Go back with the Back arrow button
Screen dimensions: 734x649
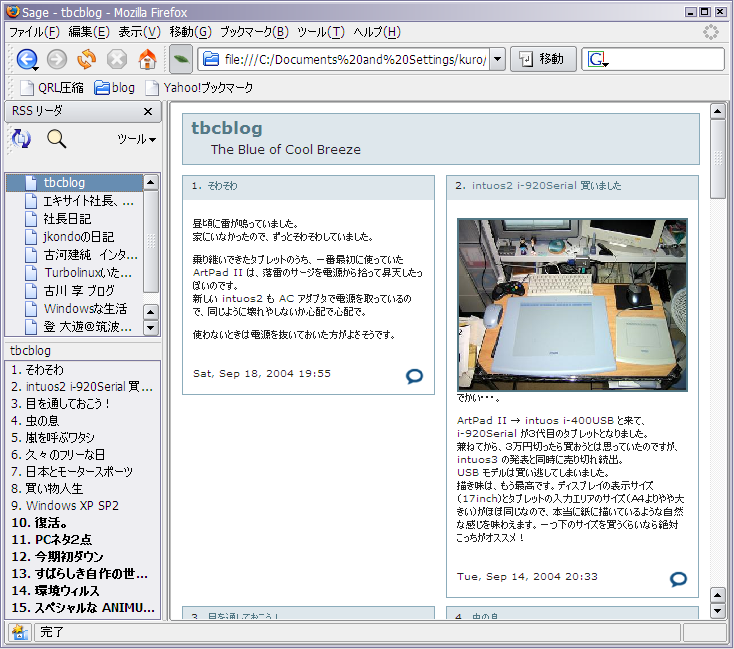click(26, 59)
